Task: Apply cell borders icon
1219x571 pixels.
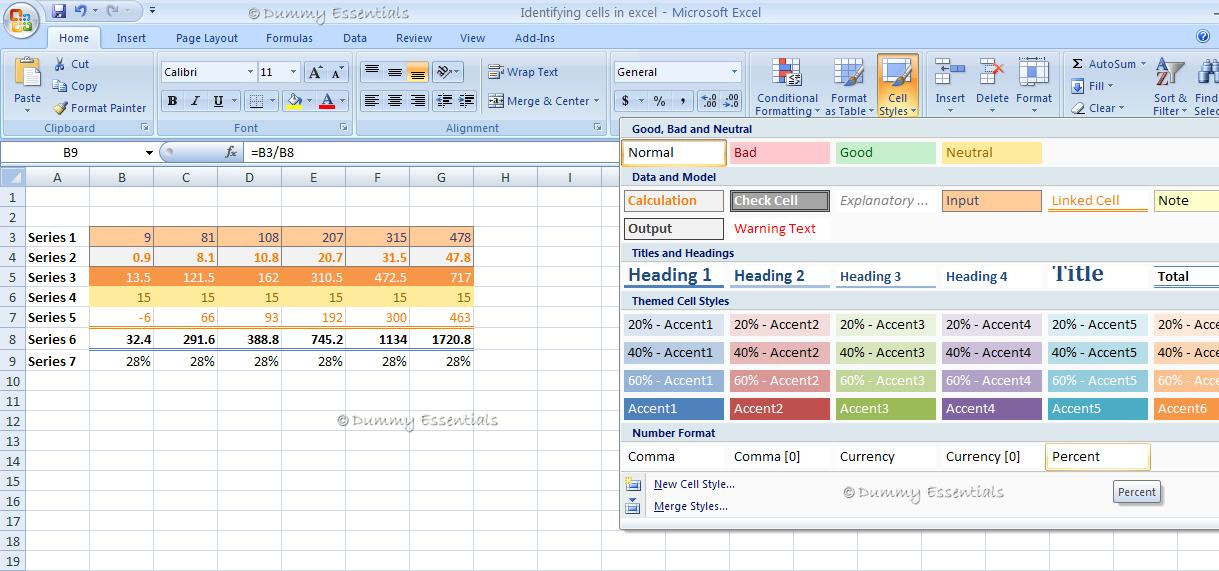Action: (x=257, y=101)
